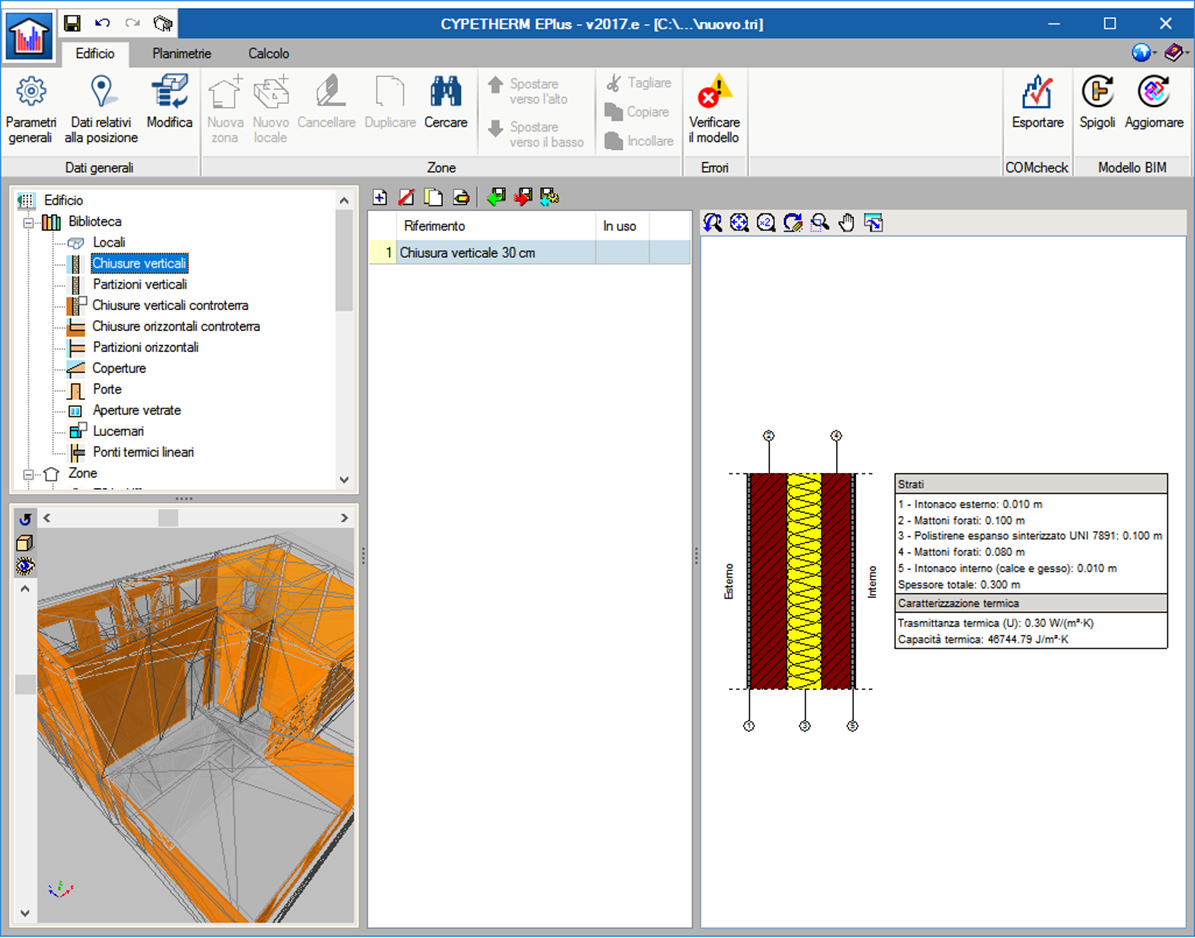Screen dimensions: 1195x938
Task: Run Verificare il modello check
Action: pyautogui.click(x=714, y=110)
